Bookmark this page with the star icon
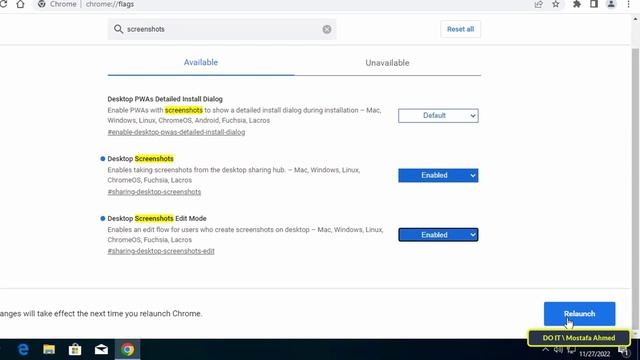This screenshot has height=360, width=640. (556, 4)
